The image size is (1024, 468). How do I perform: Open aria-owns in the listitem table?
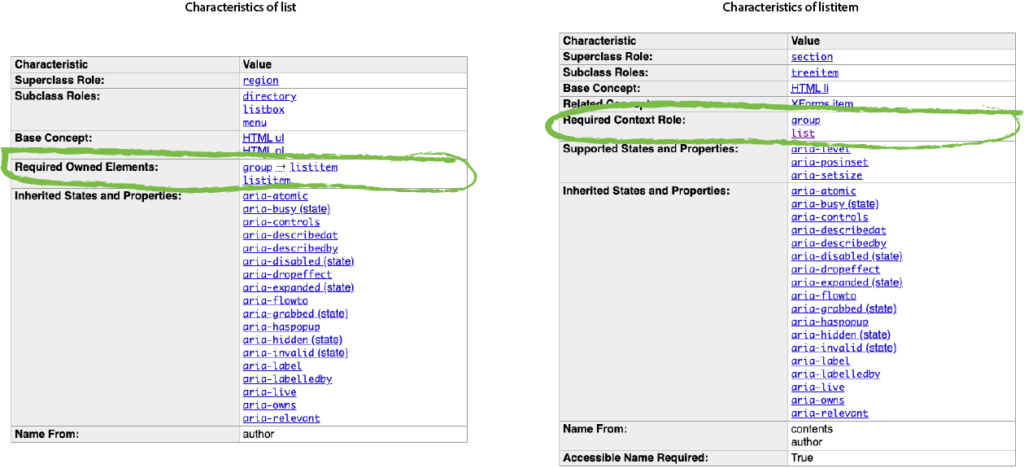coord(818,399)
